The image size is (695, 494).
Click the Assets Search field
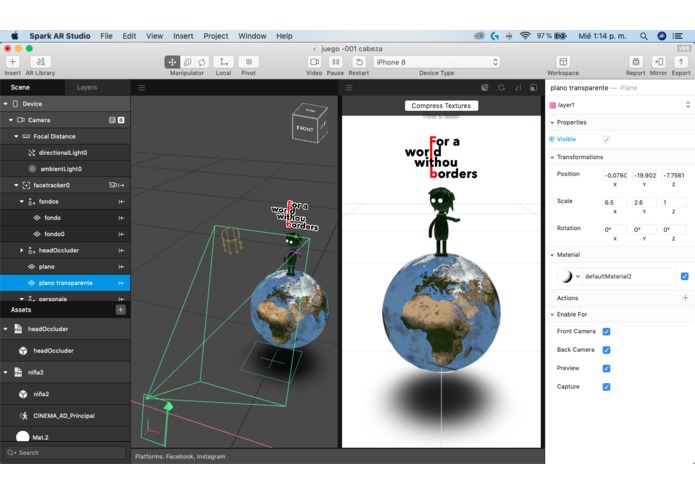point(66,453)
